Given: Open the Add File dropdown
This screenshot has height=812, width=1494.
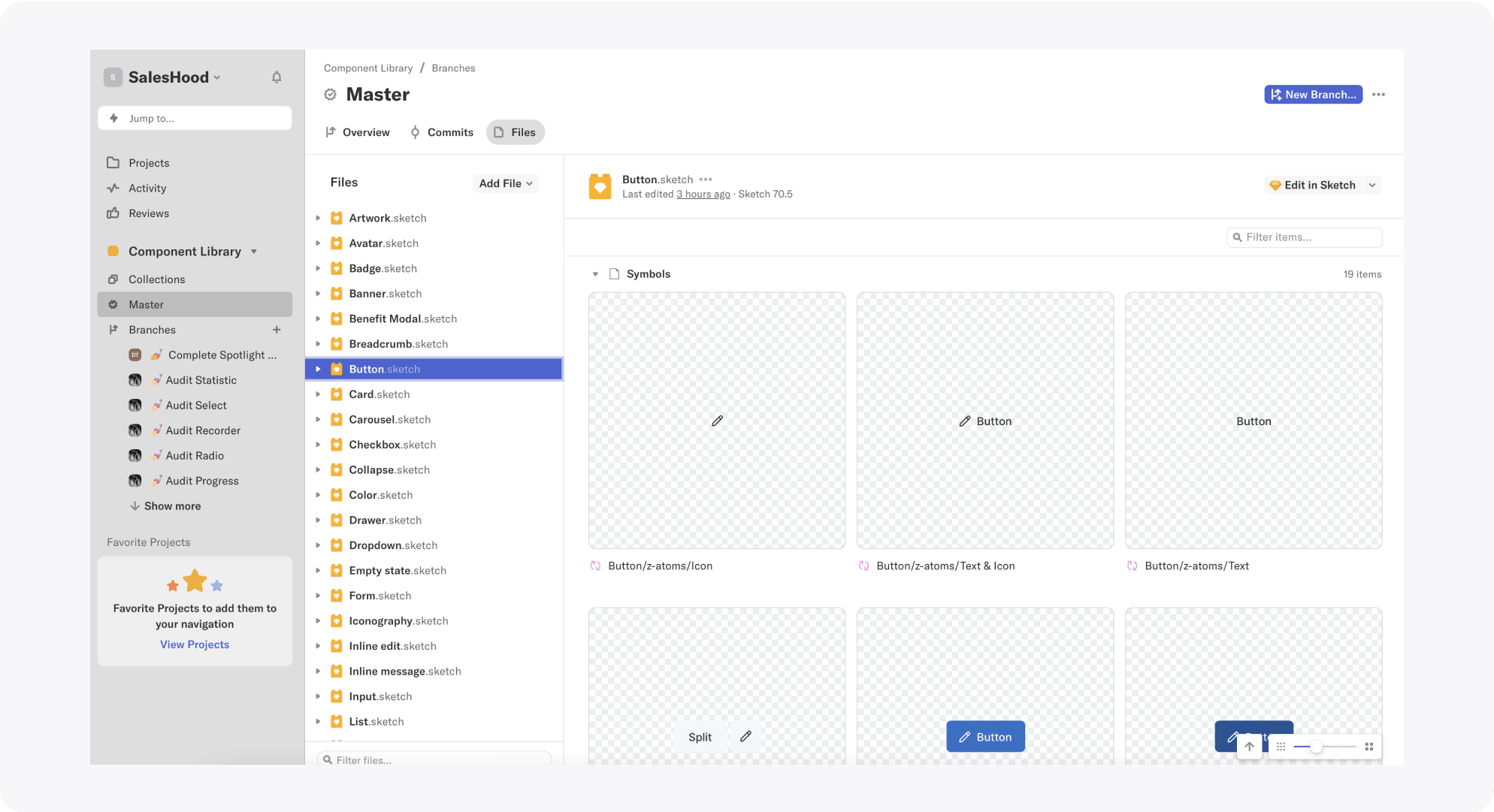Looking at the screenshot, I should (506, 183).
